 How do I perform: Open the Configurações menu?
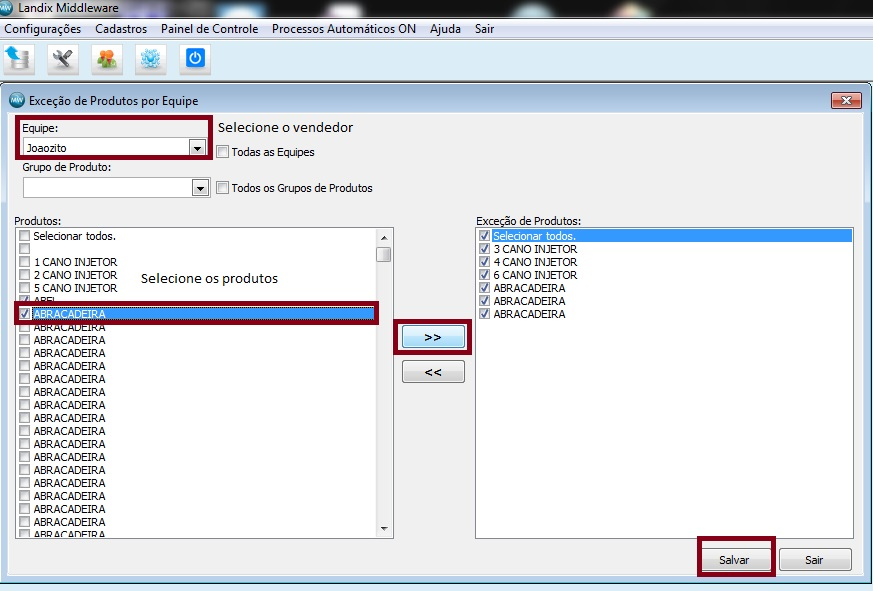[43, 29]
